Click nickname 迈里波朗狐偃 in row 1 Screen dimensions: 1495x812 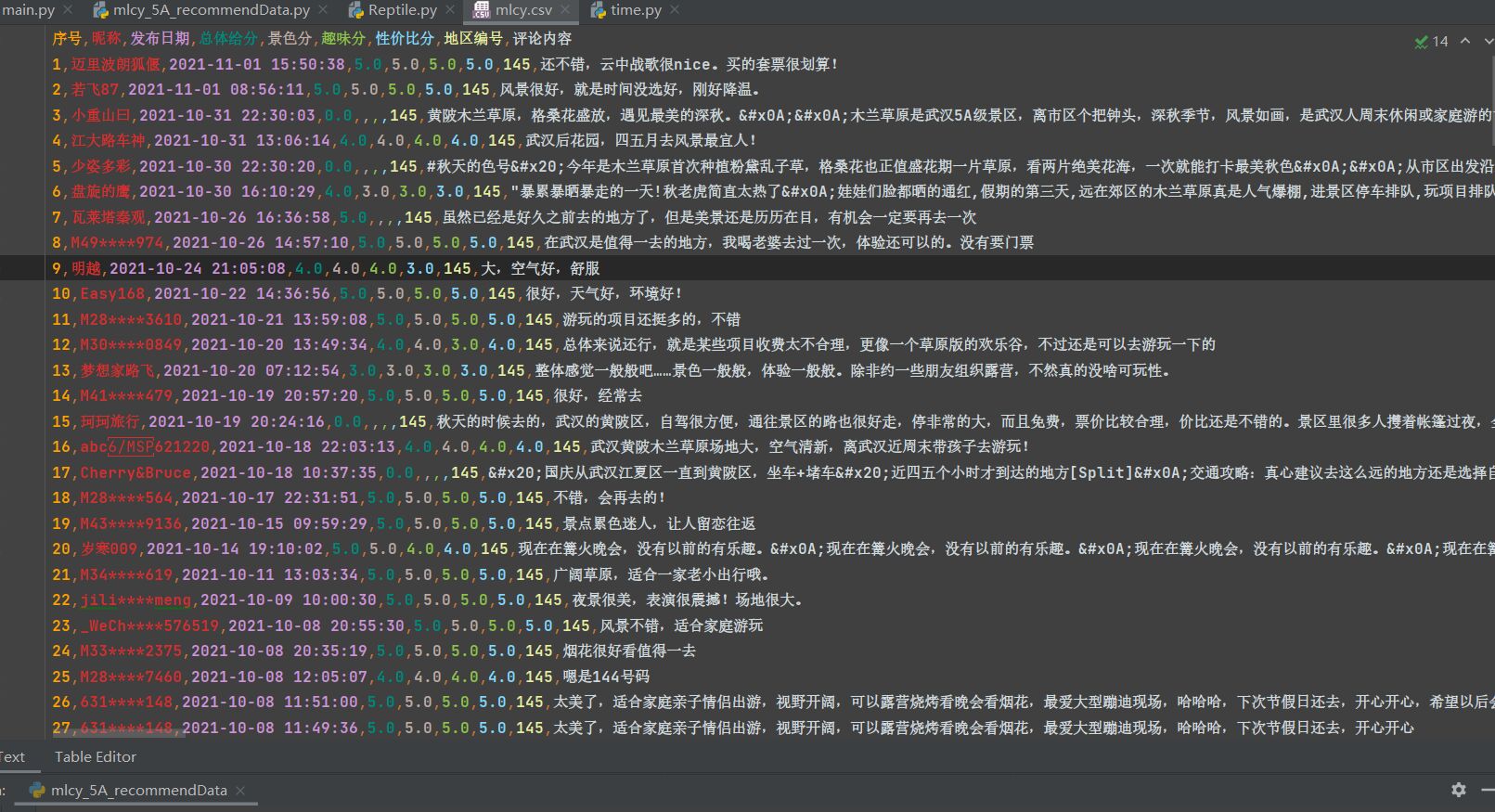point(116,64)
